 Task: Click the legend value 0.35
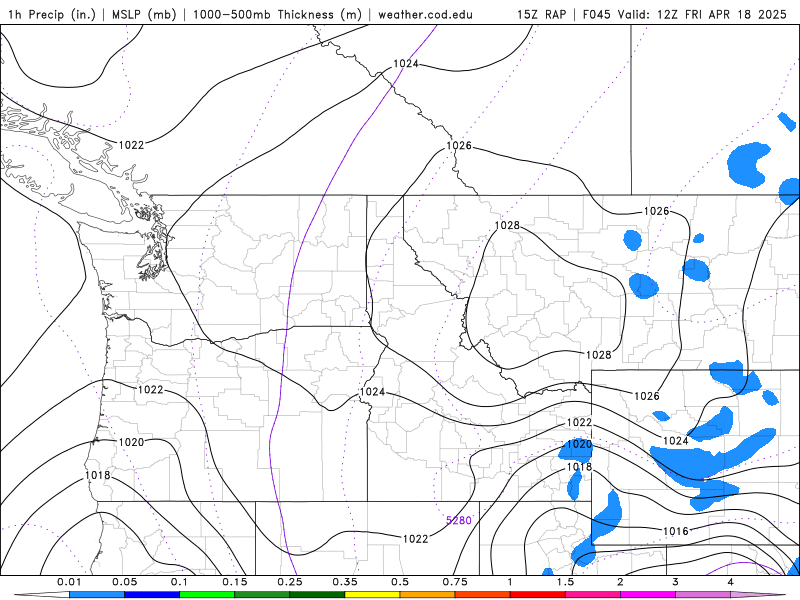pos(345,582)
